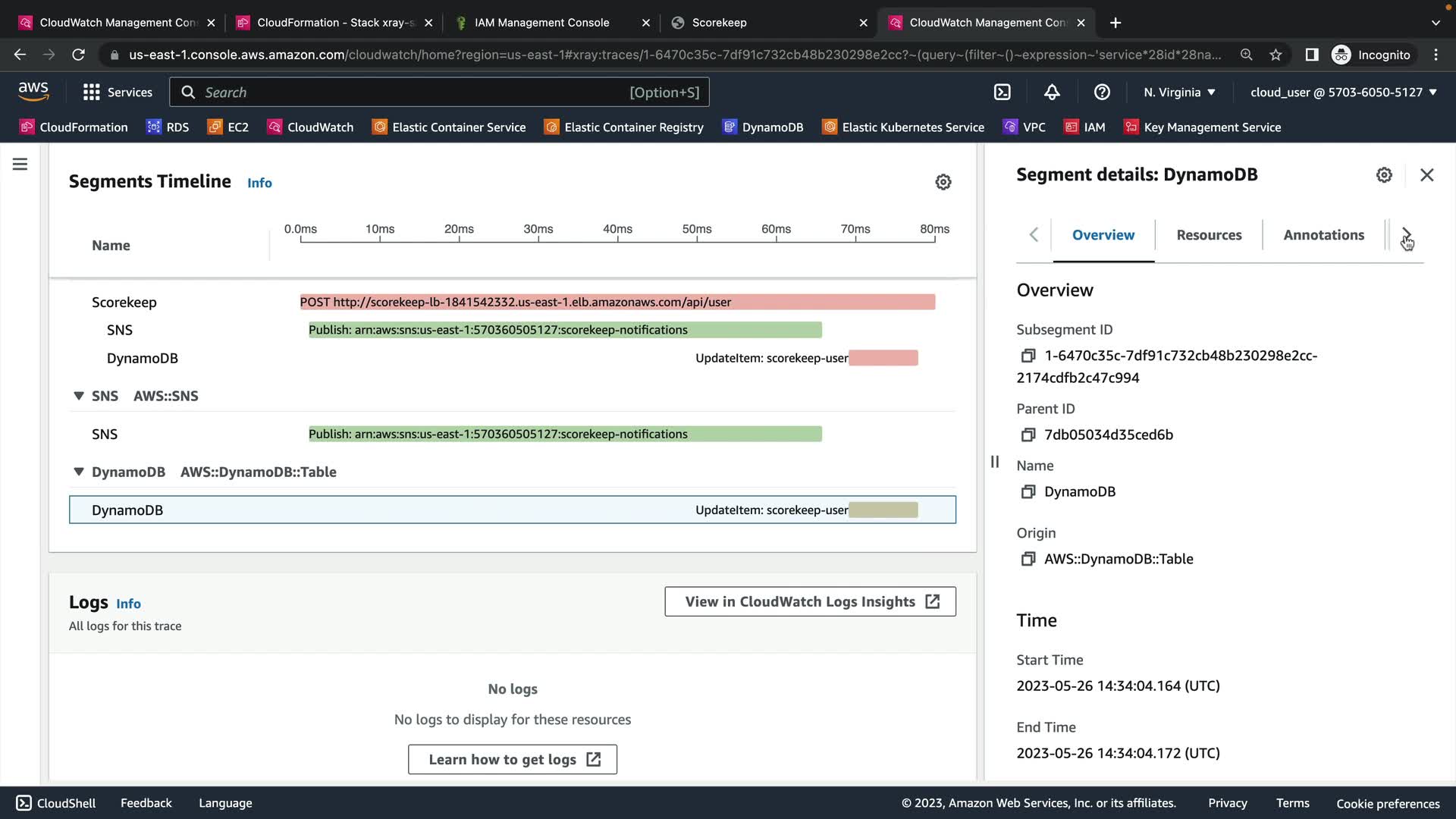The image size is (1456, 819).
Task: Open Segment details preferences gear
Action: pyautogui.click(x=1384, y=175)
